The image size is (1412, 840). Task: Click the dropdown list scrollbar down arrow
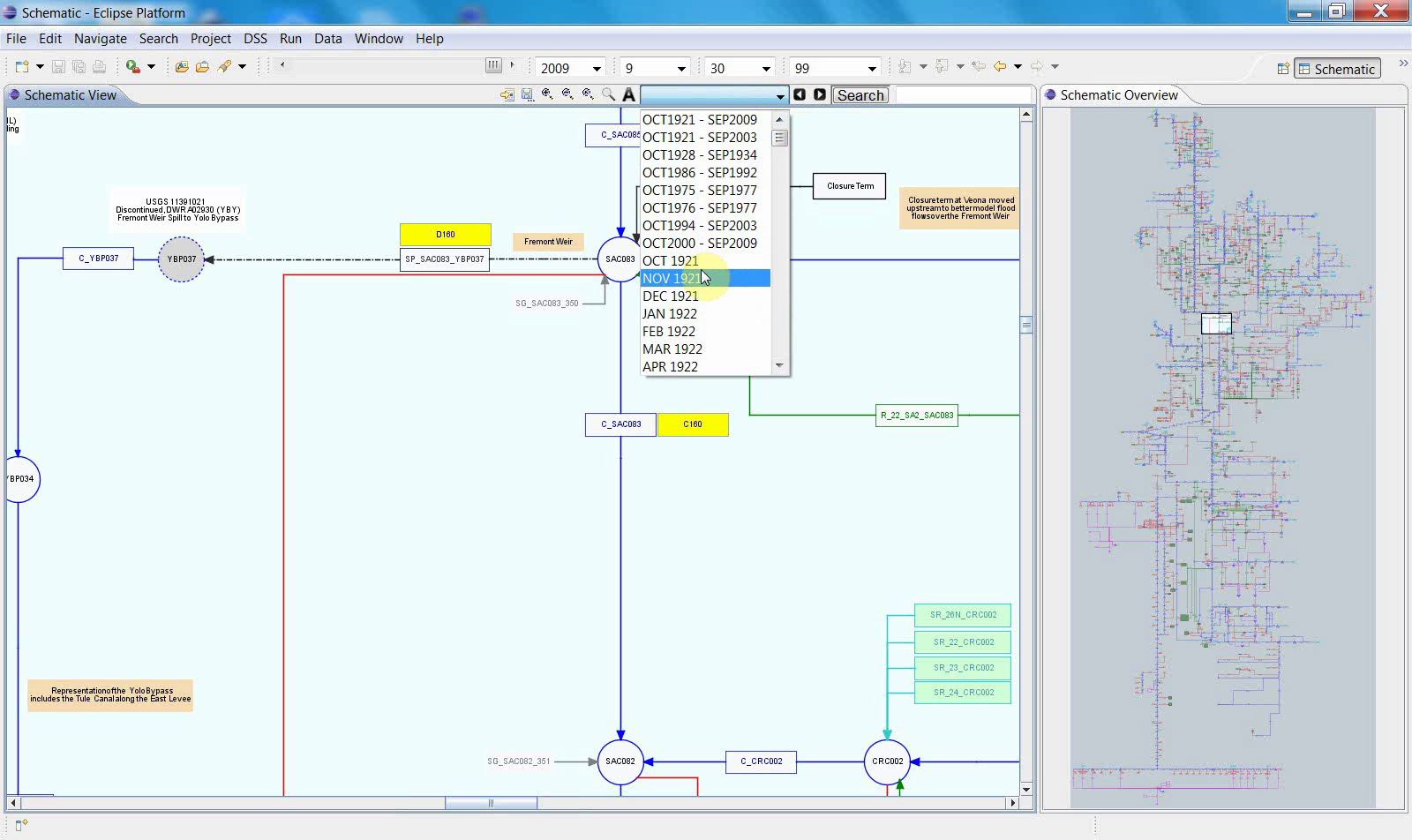779,365
